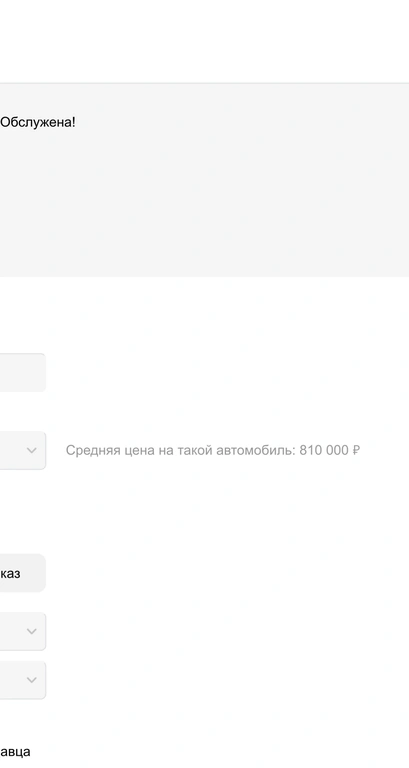Click the chevron arrow directly below the 'каз' button
This screenshot has width=409, height=768.
click(32, 631)
